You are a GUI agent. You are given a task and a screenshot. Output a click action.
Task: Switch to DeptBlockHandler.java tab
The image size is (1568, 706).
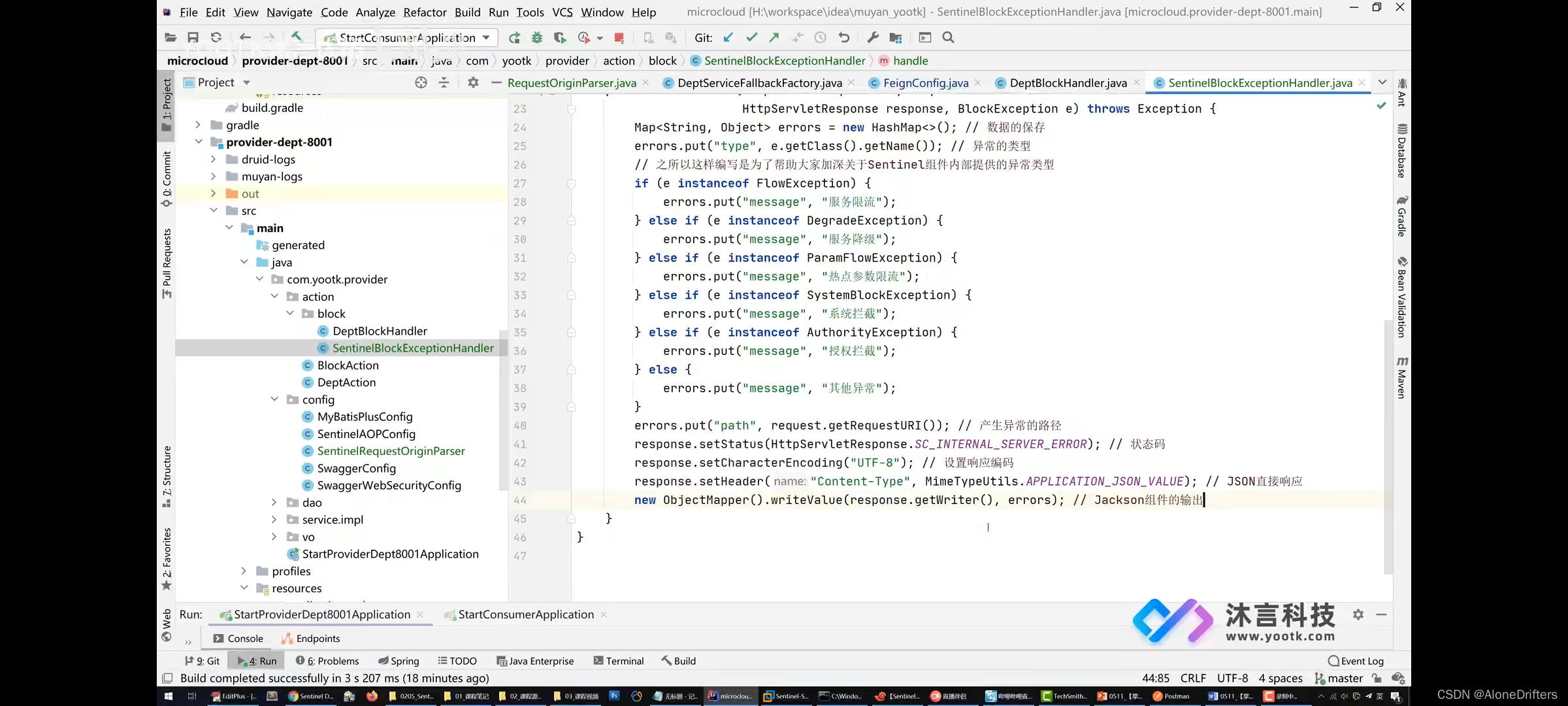coord(1068,83)
